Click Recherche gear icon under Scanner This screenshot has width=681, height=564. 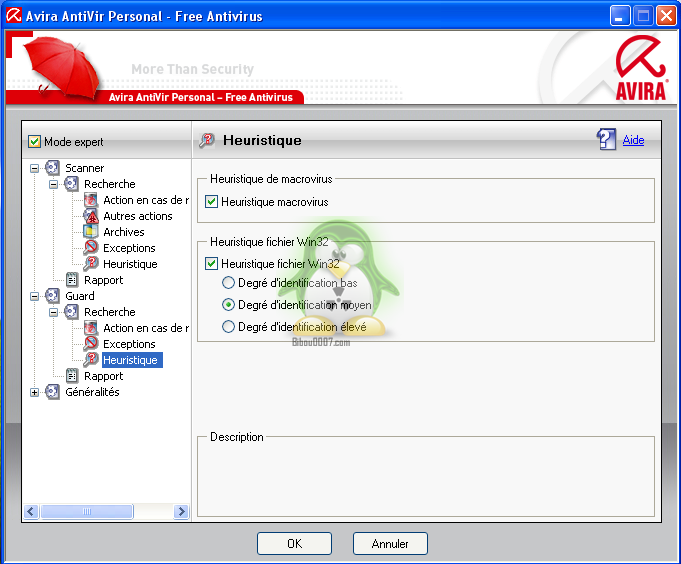click(x=71, y=184)
